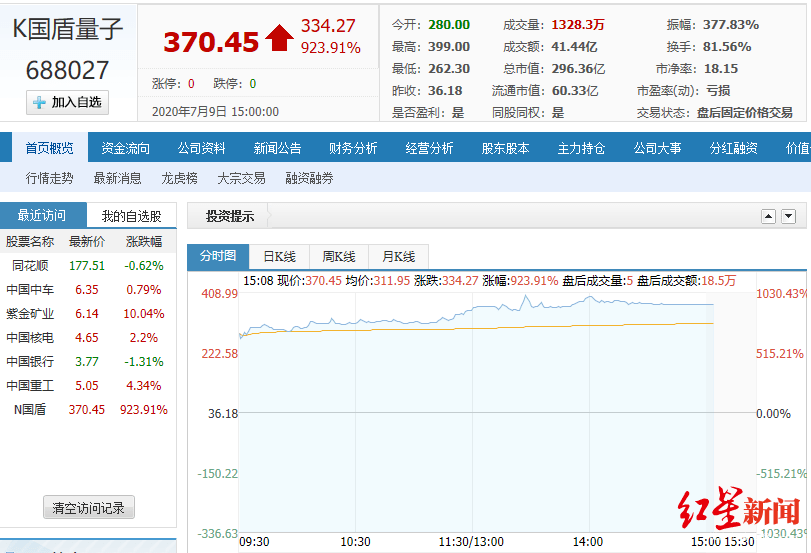
Task: Switch to 我的自选股 tab
Action: click(x=131, y=216)
